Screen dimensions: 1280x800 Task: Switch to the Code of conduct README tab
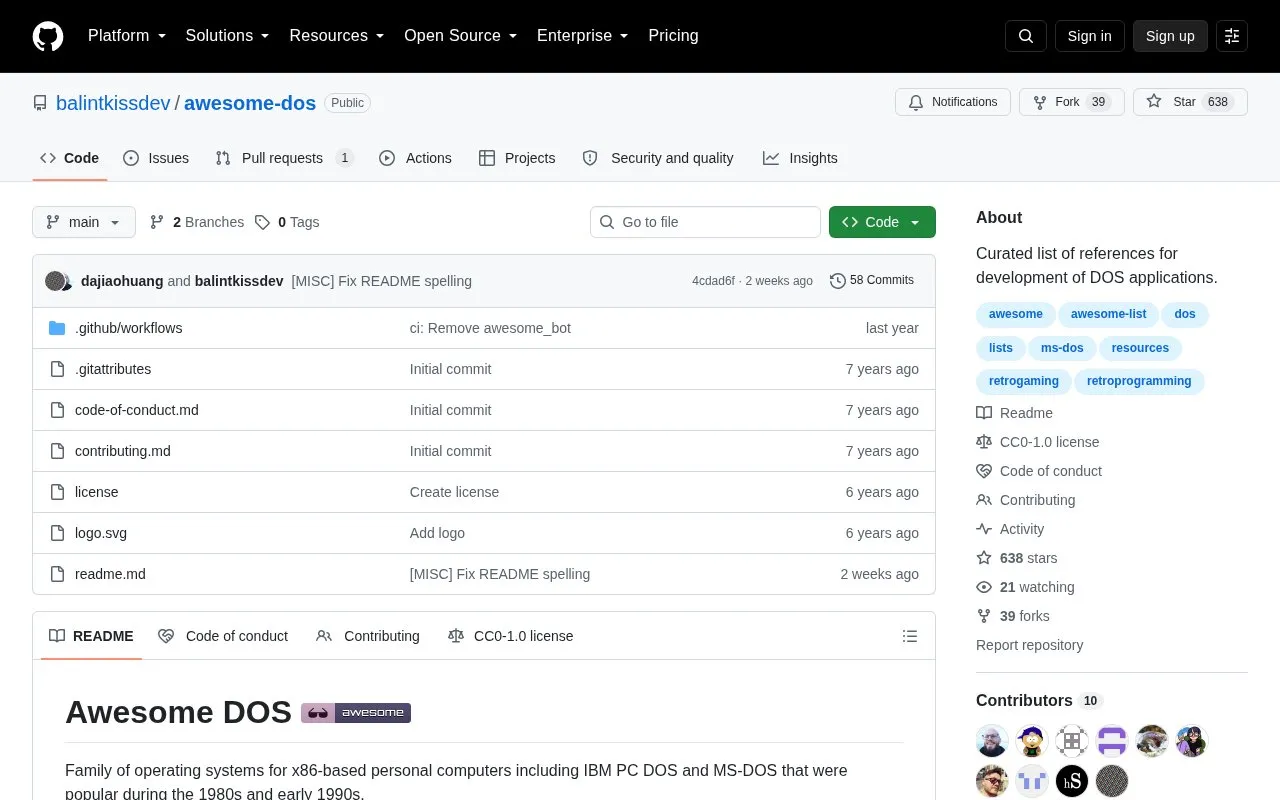coord(223,636)
